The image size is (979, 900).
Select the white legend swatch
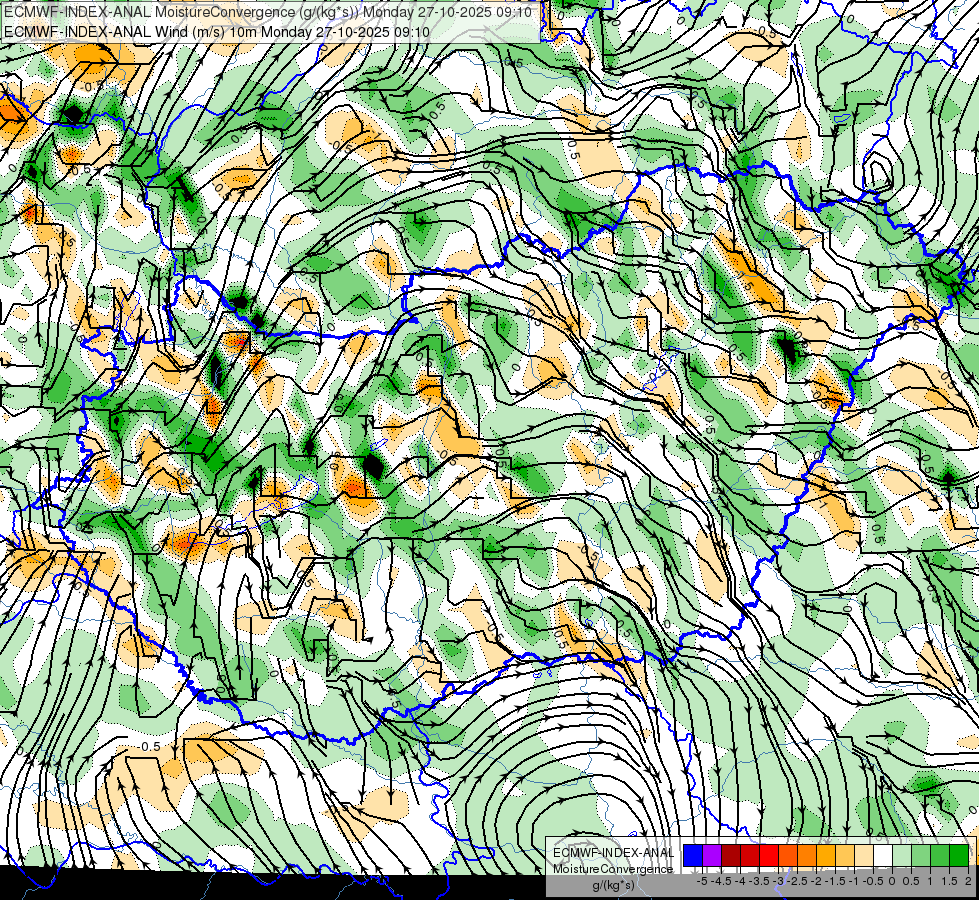coord(883,855)
